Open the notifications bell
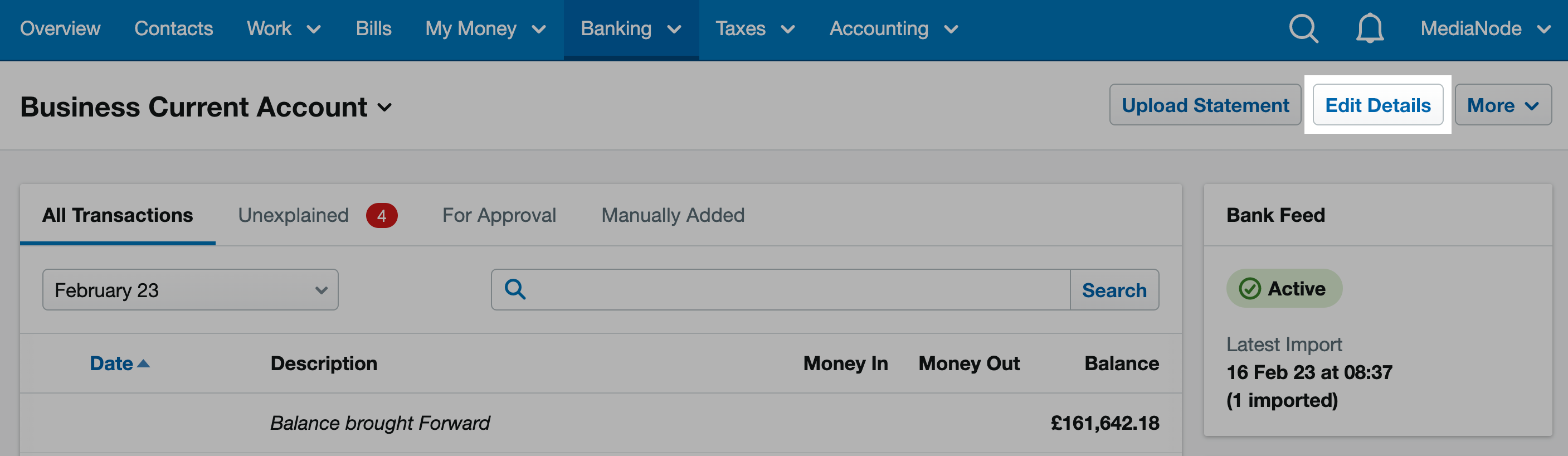 coord(1370,28)
